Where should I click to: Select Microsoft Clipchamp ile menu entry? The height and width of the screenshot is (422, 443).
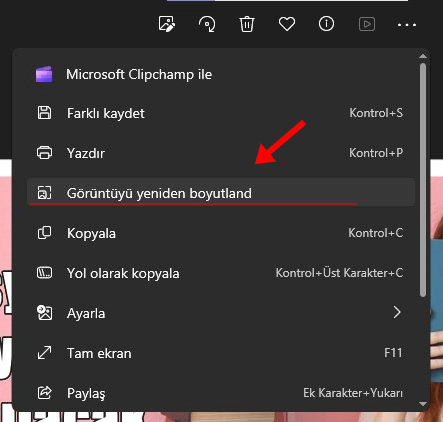pyautogui.click(x=221, y=74)
